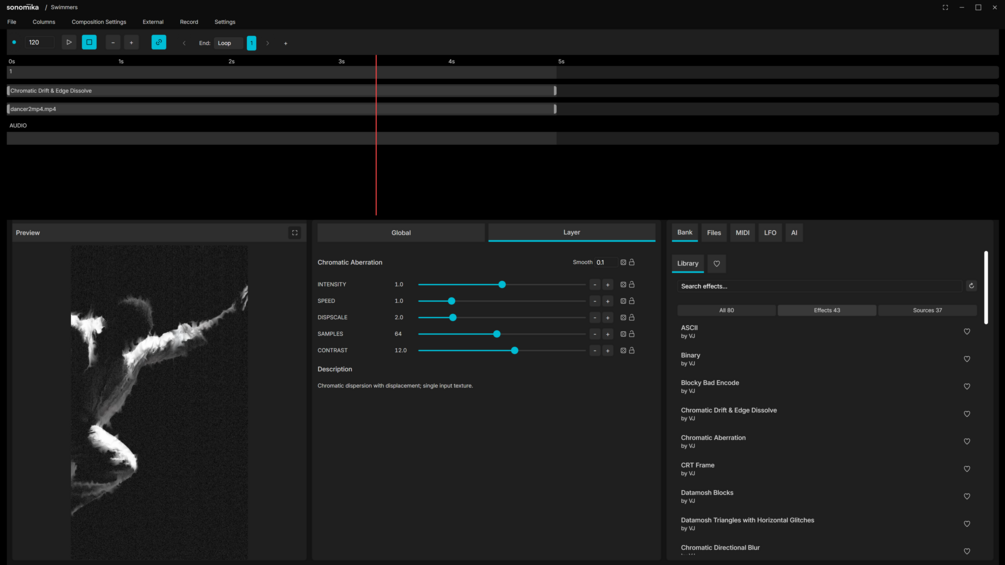Open the Columns menu
This screenshot has height=565, width=1005.
tap(44, 22)
